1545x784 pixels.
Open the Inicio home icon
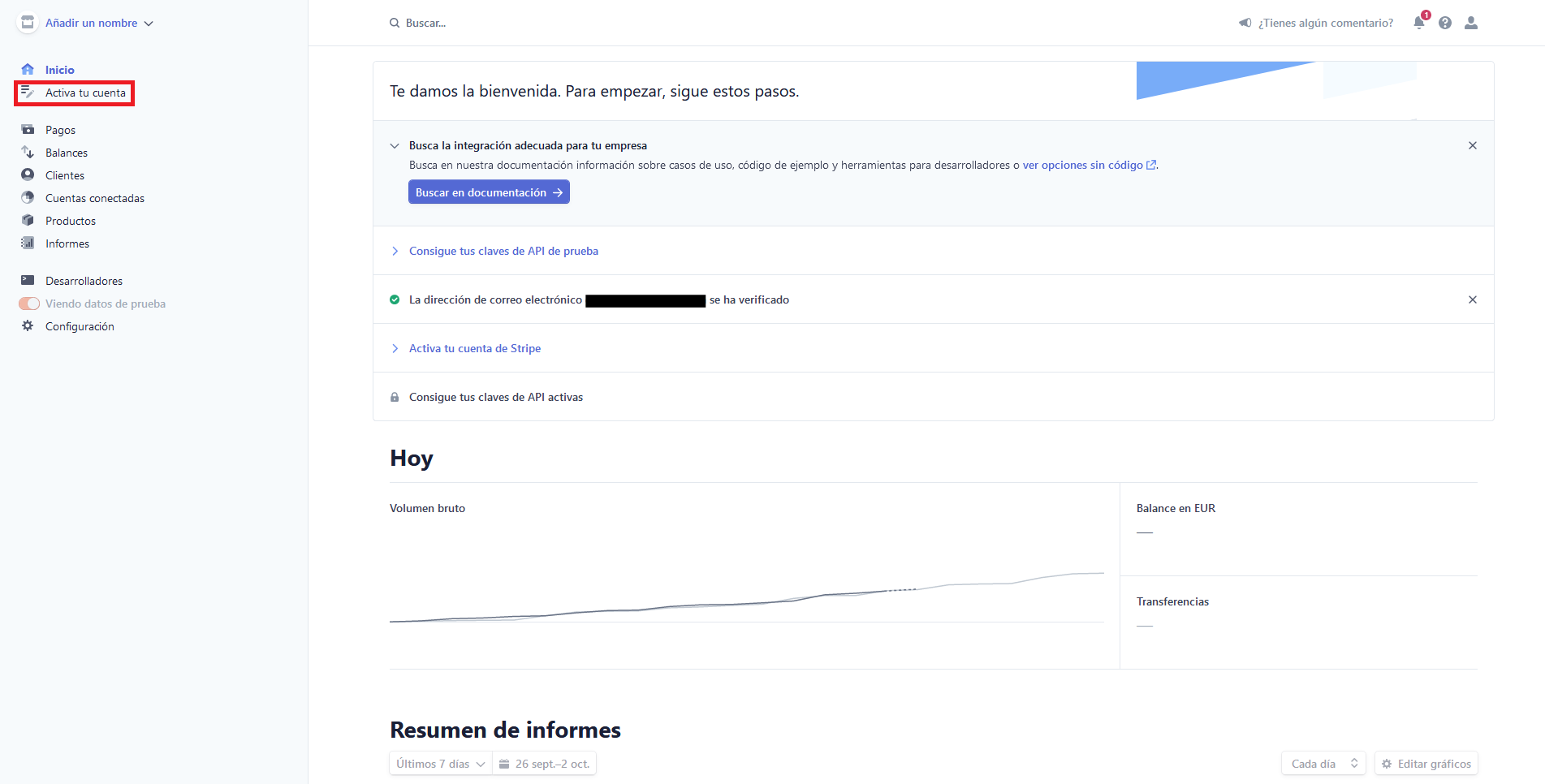click(28, 69)
